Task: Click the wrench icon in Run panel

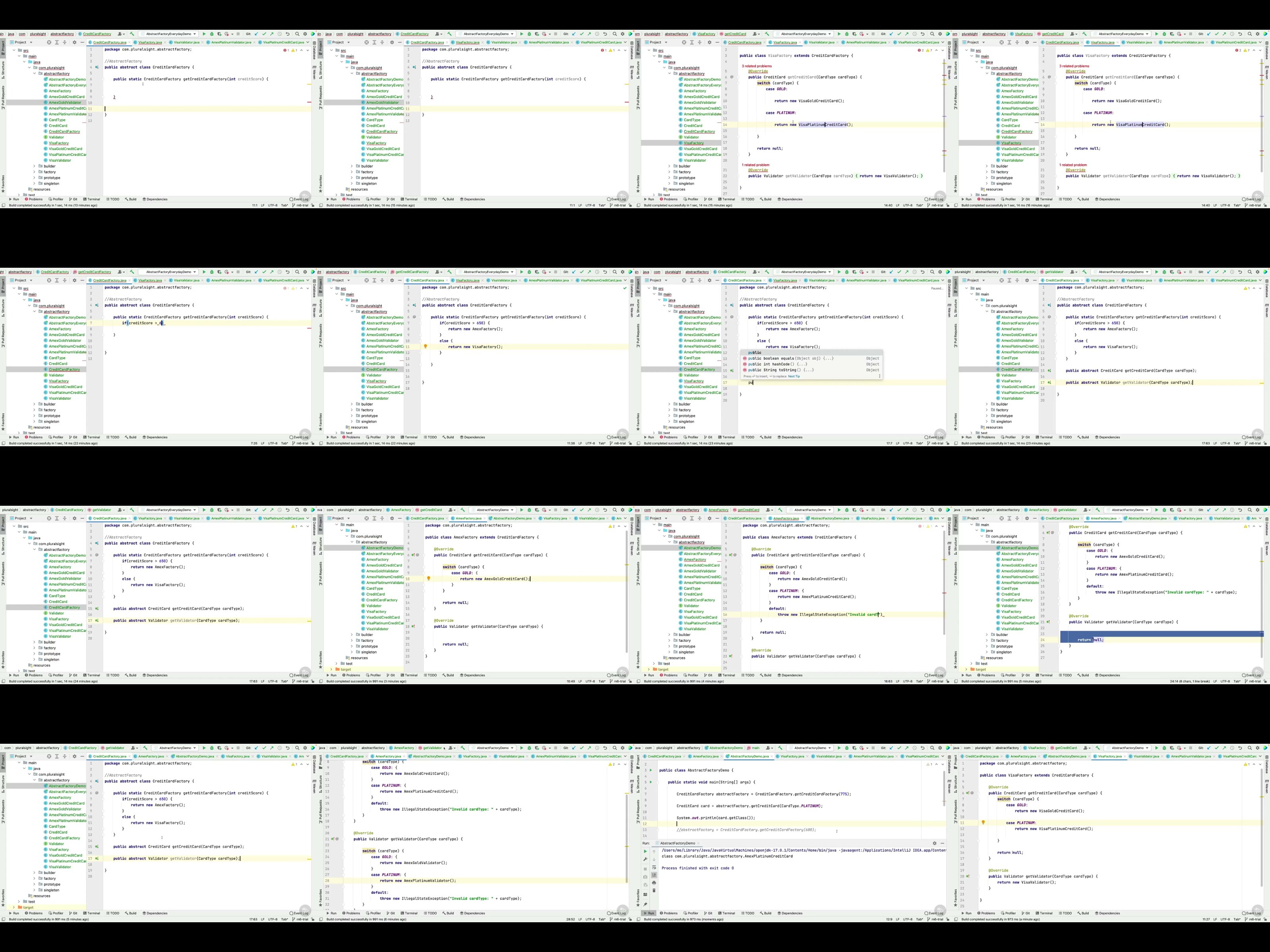Action: click(x=645, y=859)
